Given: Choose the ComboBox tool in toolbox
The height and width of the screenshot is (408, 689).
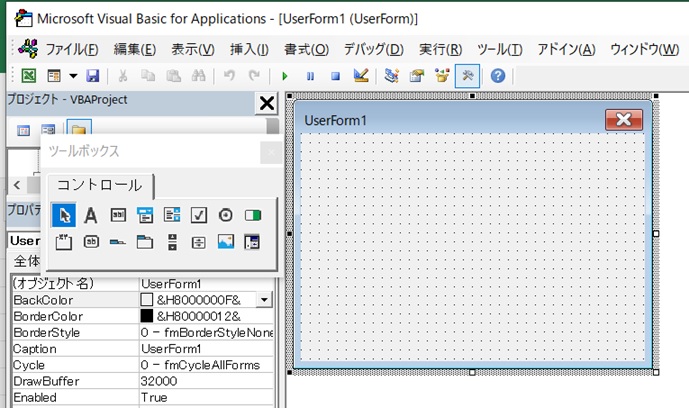Looking at the screenshot, I should click(145, 215).
